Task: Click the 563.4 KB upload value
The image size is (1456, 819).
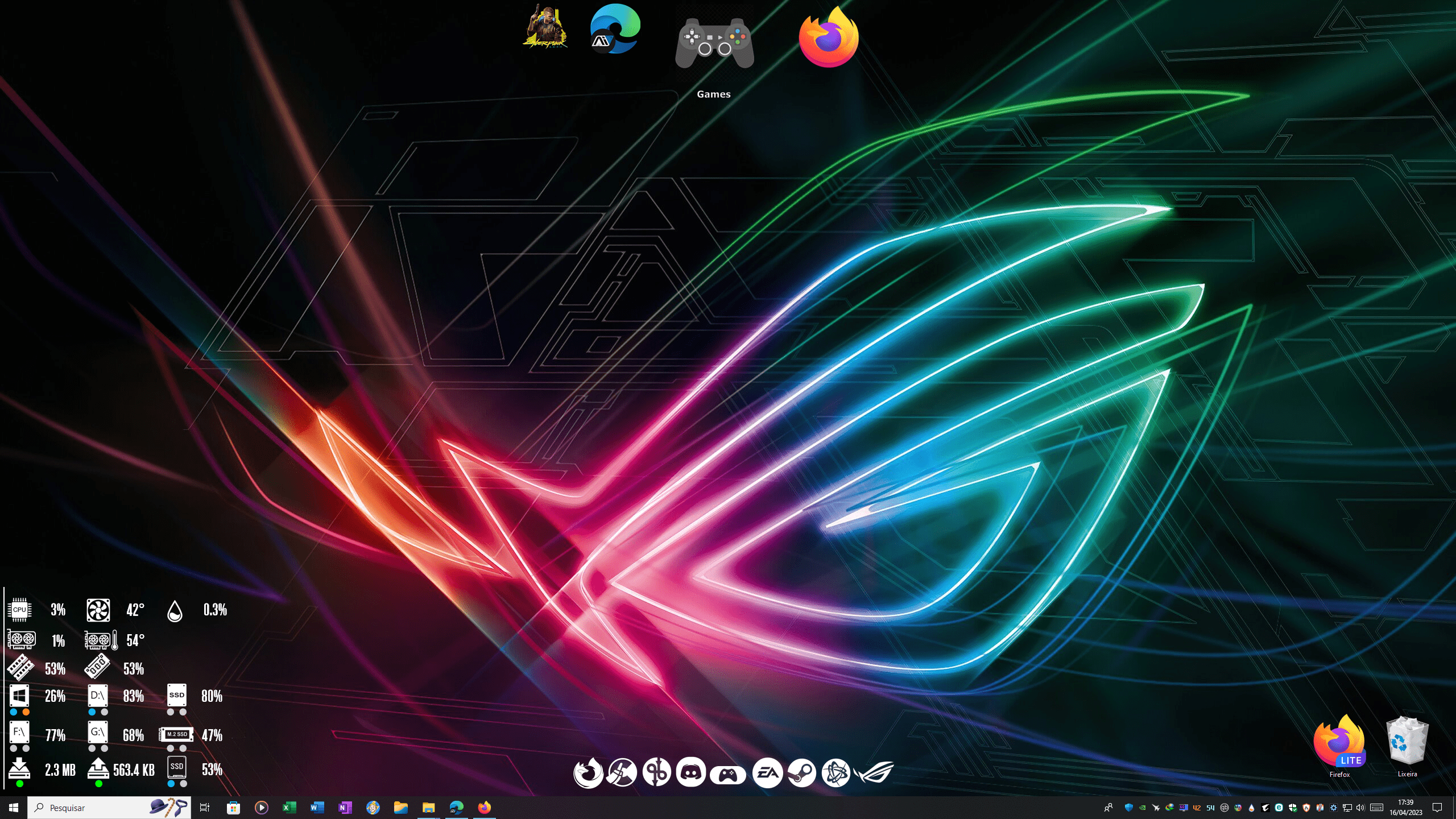Action: [x=134, y=770]
